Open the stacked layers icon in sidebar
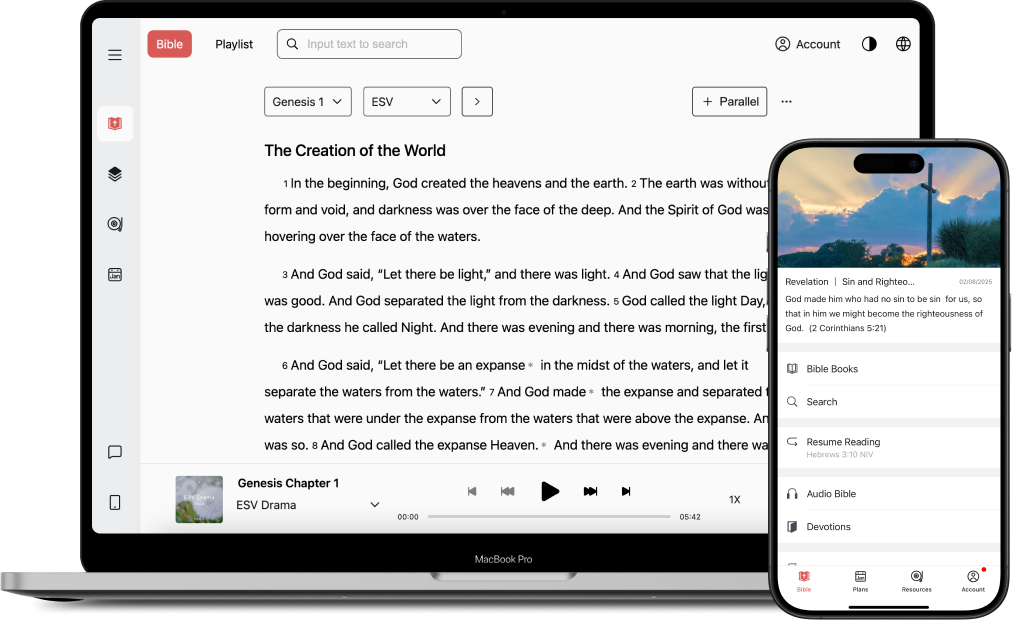Image resolution: width=1016 pixels, height=624 pixels. coord(115,174)
